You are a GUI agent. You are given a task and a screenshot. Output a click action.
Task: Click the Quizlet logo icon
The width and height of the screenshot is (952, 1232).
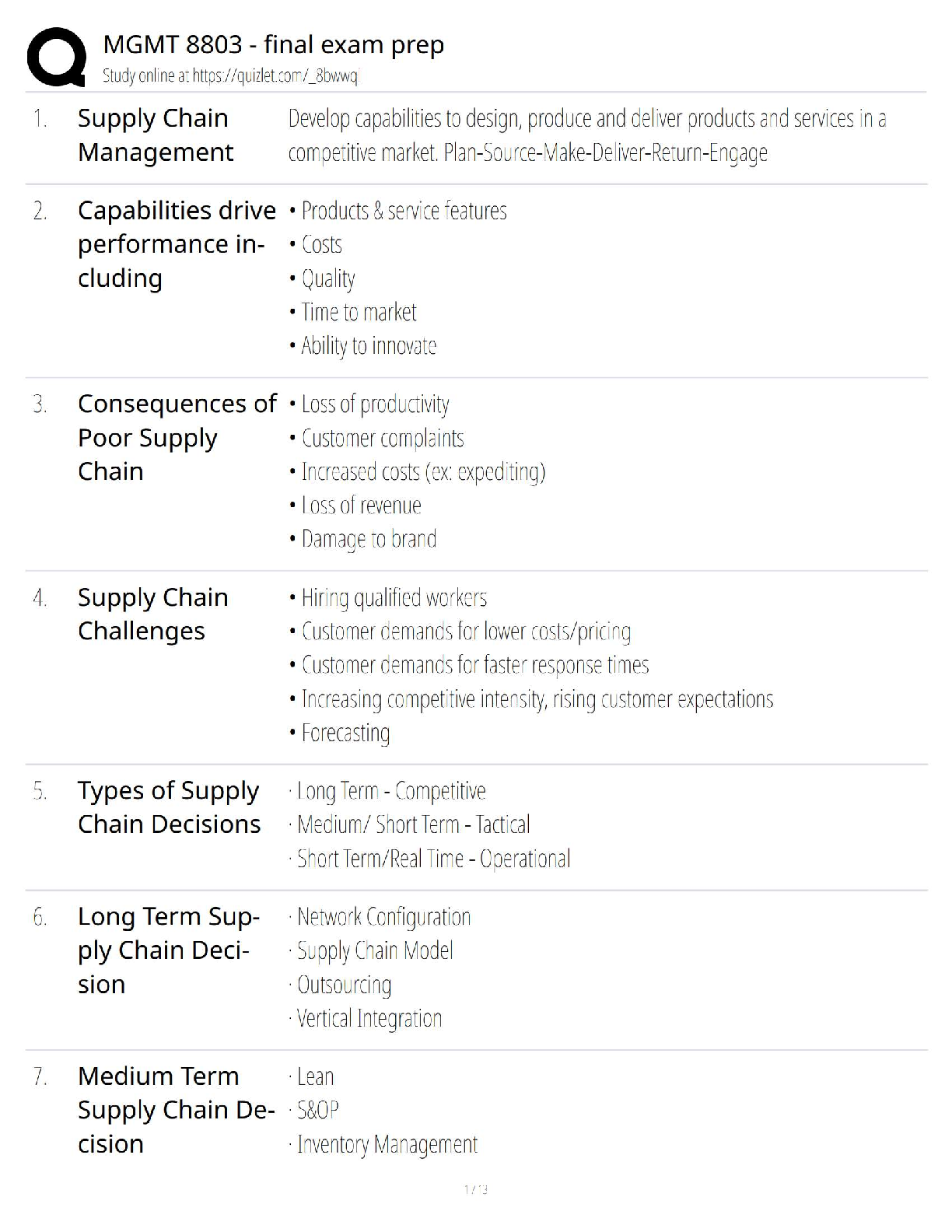(x=56, y=56)
